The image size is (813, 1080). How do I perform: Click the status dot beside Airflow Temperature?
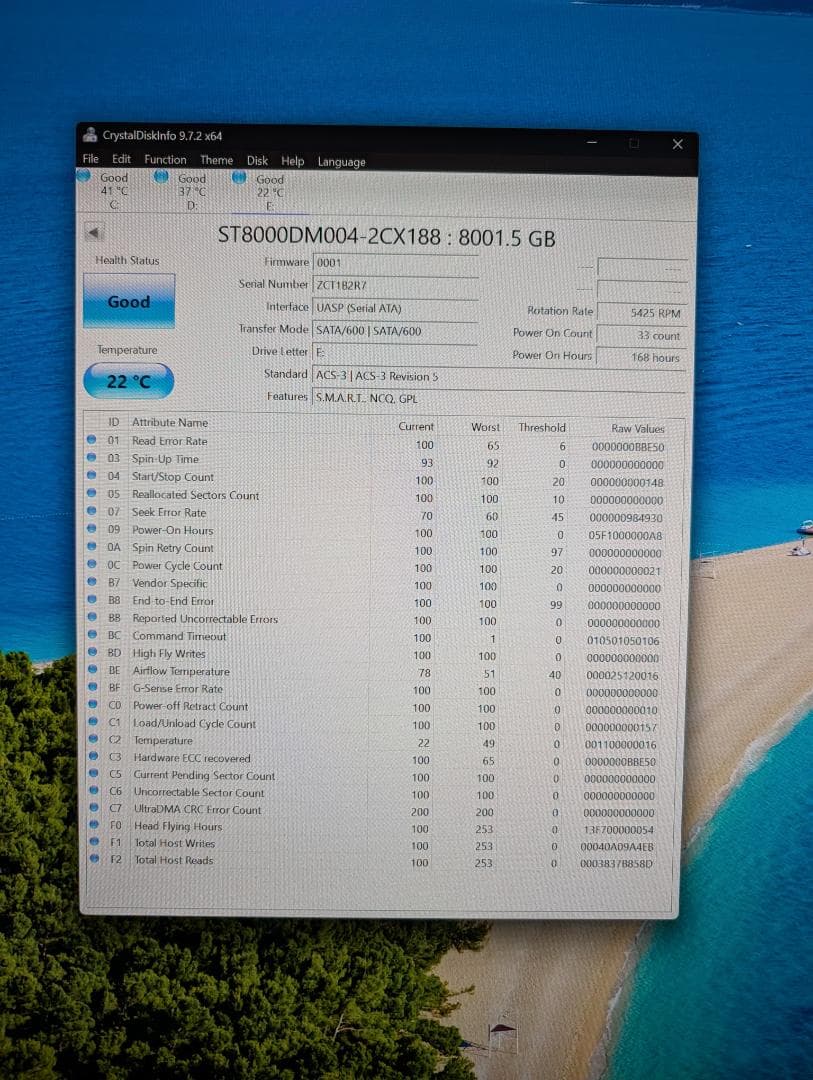[93, 671]
